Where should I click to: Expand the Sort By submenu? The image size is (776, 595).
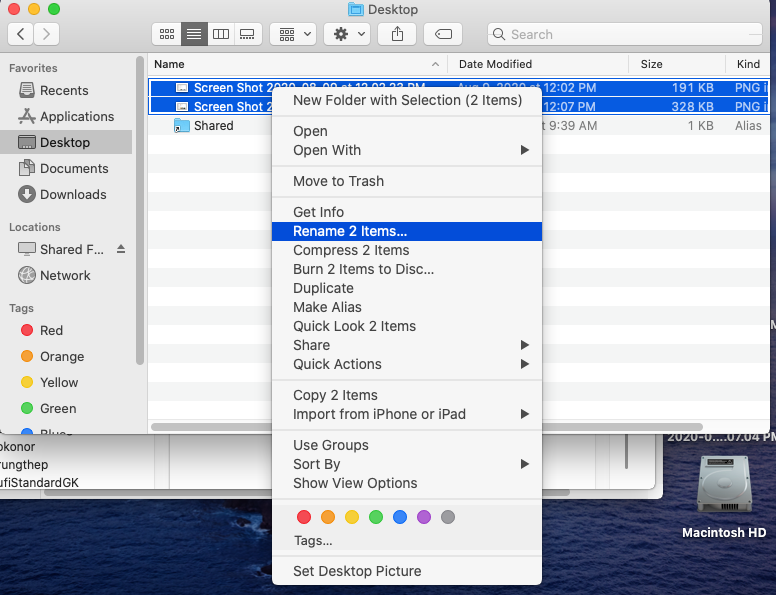(407, 464)
